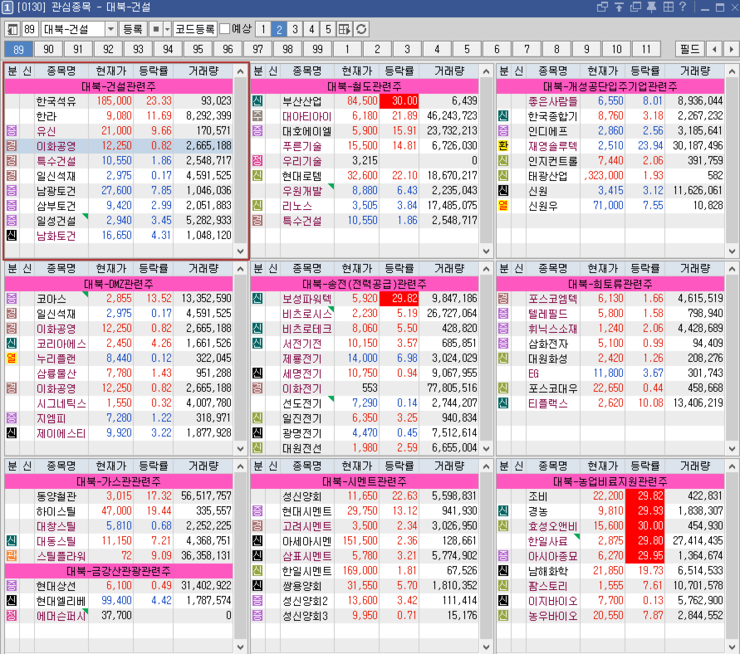Enable the 예상 checkbox
740x654 pixels.
[x=225, y=29]
